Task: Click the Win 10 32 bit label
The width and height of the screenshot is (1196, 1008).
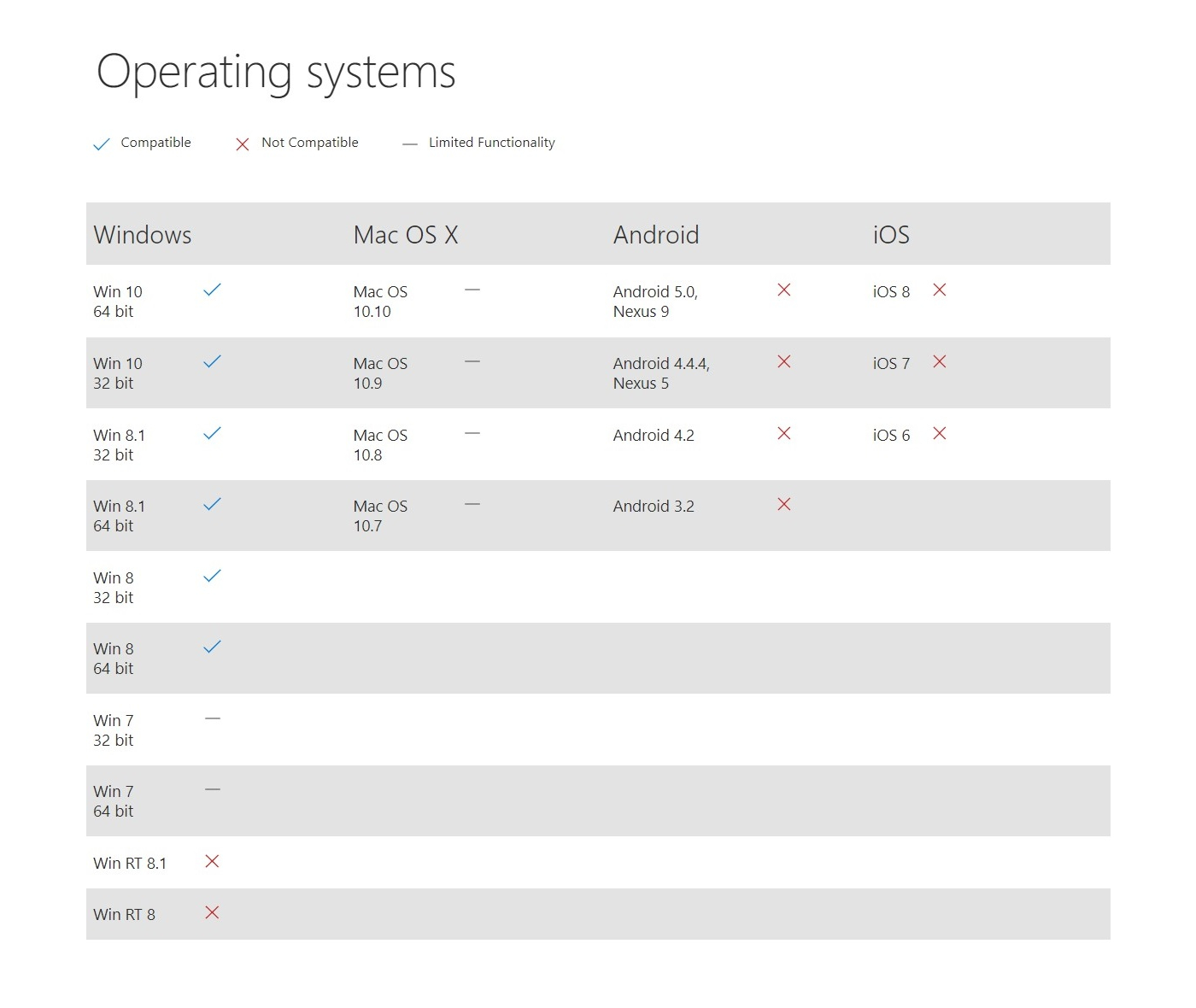Action: (x=118, y=373)
